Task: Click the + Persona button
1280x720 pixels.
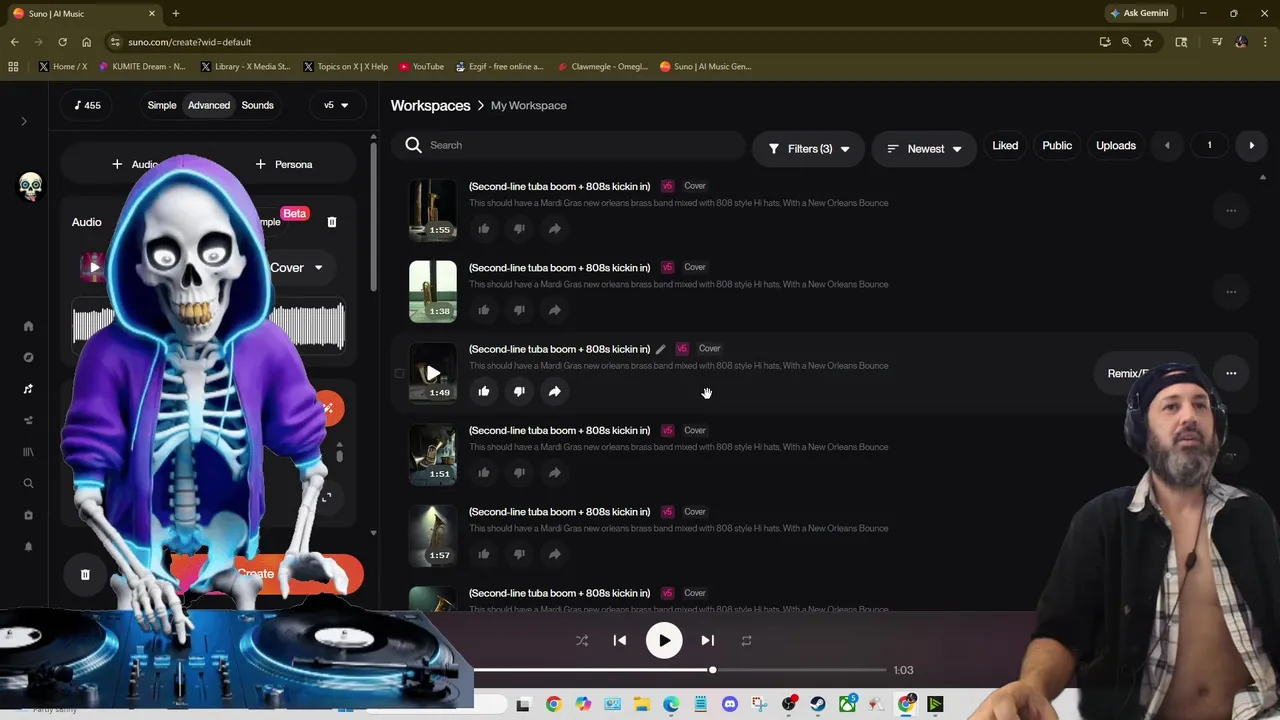Action: (x=284, y=164)
